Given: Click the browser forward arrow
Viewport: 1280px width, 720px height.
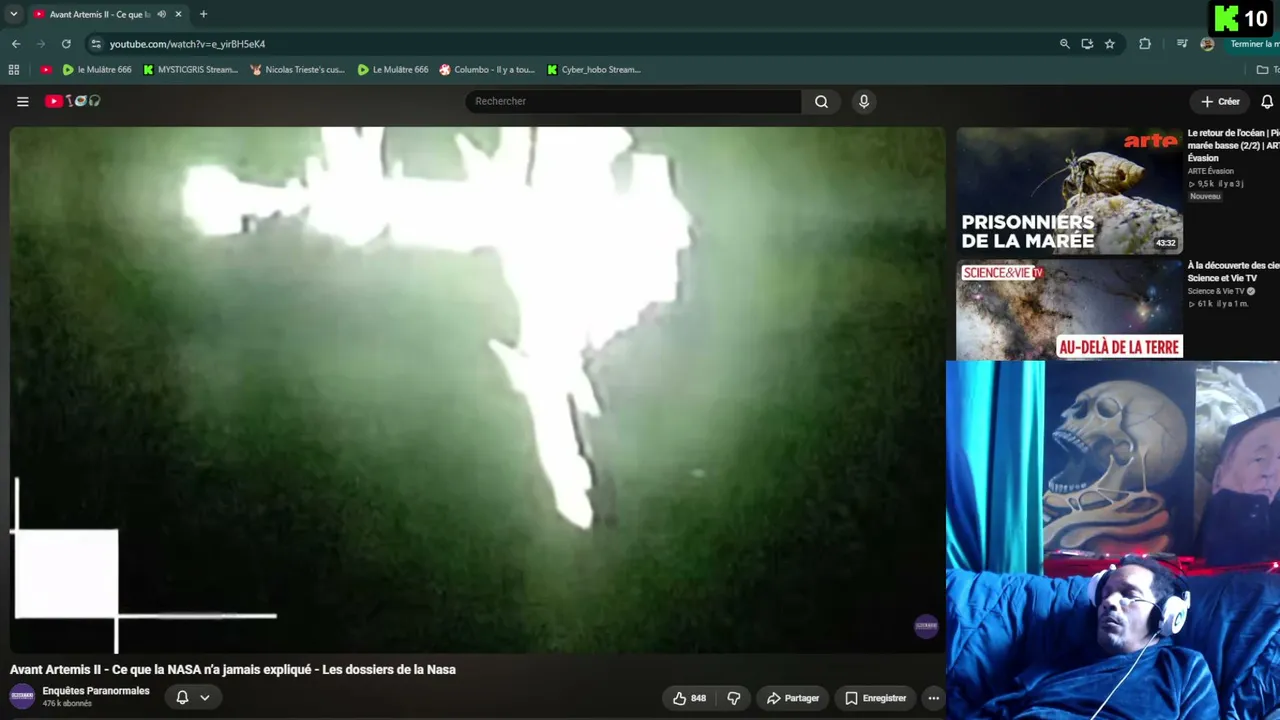Looking at the screenshot, I should pos(41,44).
